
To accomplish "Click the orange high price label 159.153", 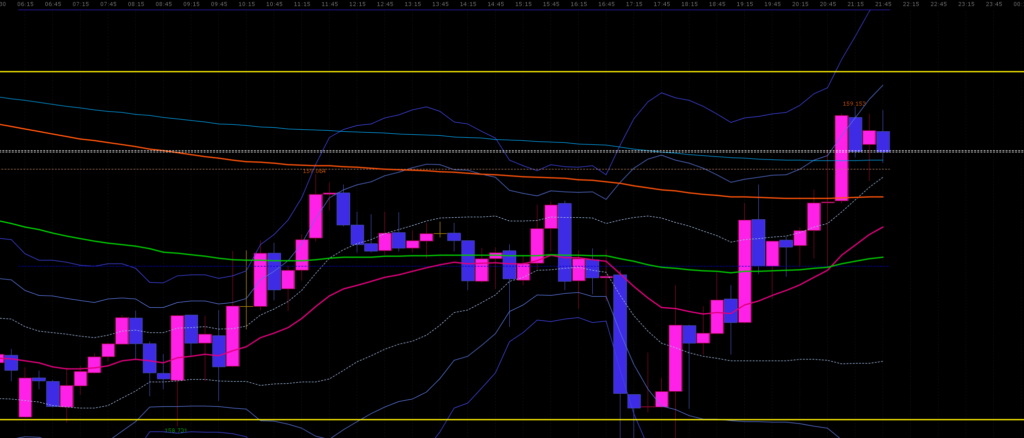I will point(853,104).
